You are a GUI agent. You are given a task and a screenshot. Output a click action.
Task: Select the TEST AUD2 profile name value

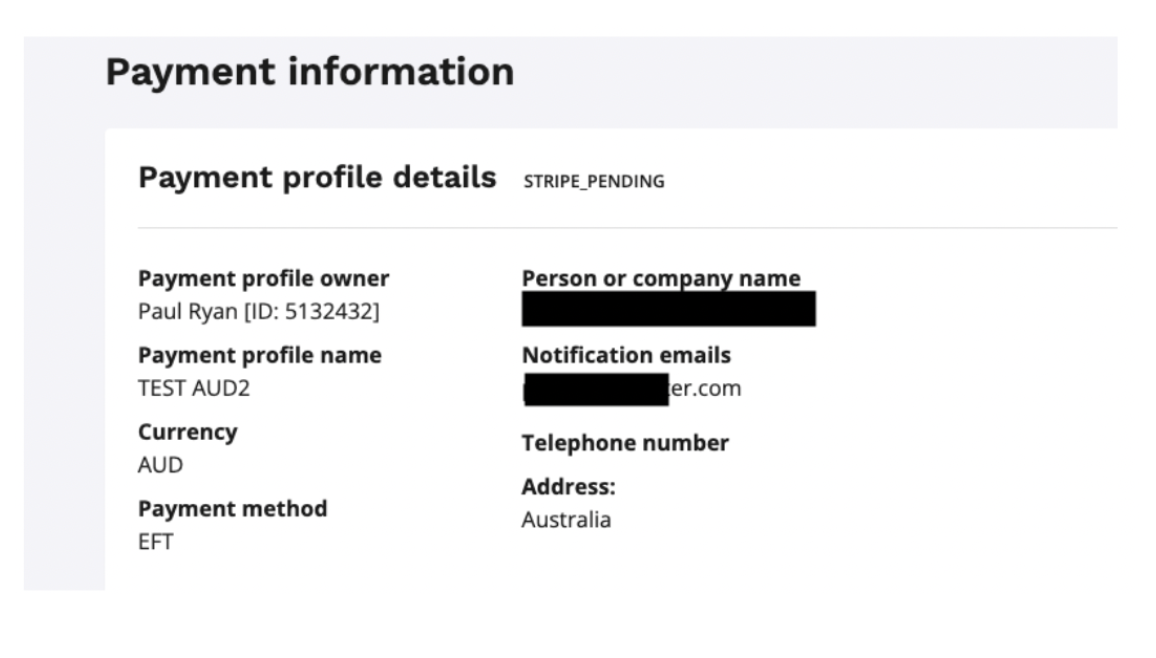click(x=194, y=388)
